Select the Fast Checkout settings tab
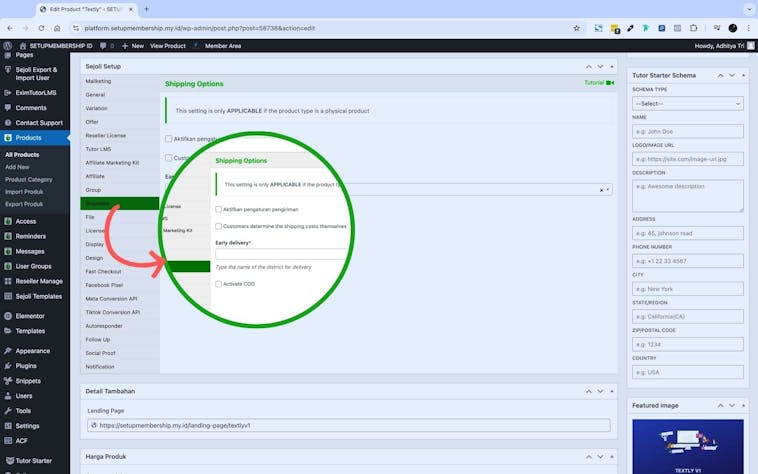Screen dimensions: 758x474 104,271
